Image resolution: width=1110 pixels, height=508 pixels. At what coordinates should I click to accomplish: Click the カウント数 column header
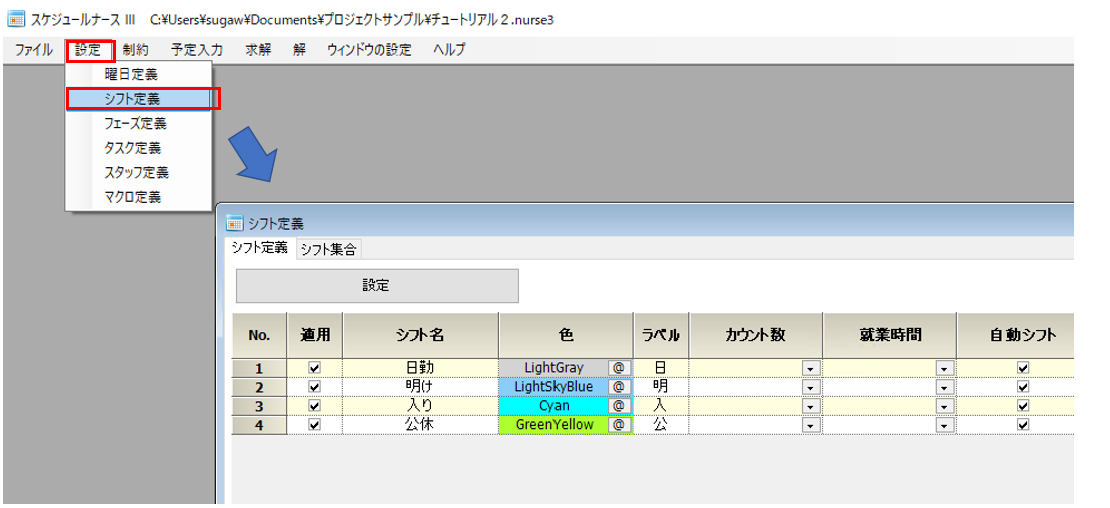tap(756, 335)
